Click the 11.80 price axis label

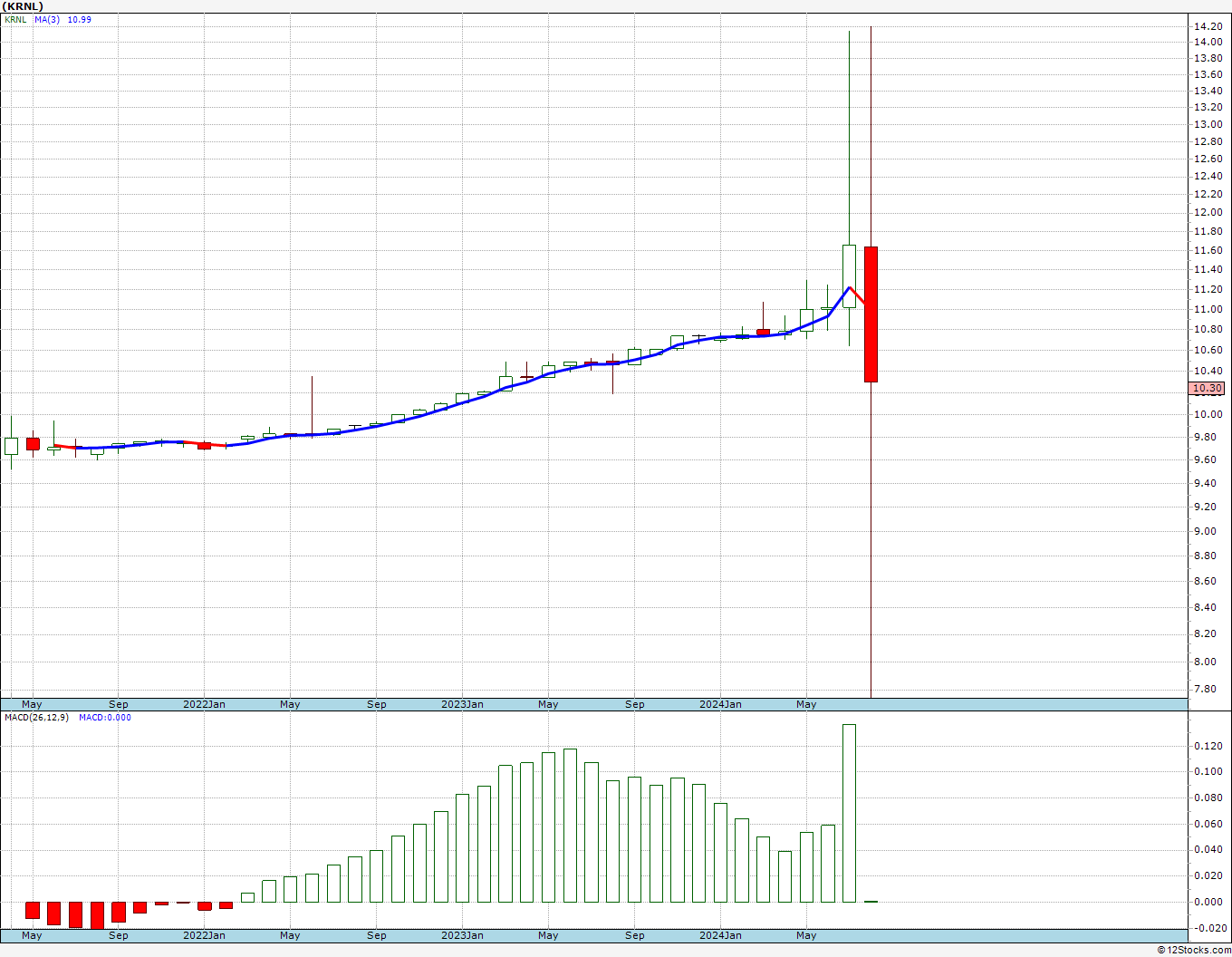(1208, 232)
